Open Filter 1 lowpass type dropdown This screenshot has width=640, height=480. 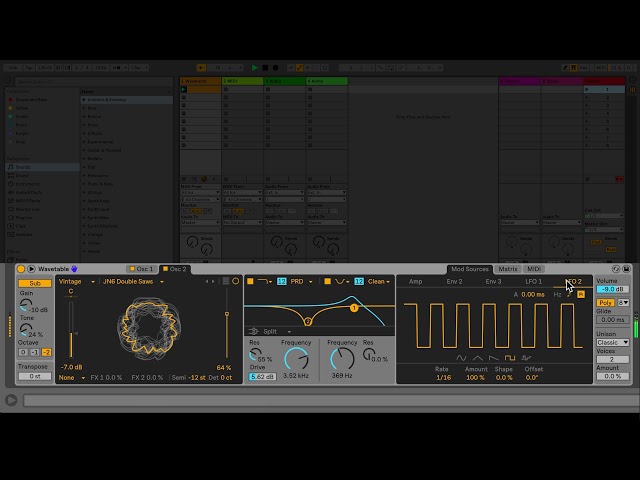click(x=264, y=282)
